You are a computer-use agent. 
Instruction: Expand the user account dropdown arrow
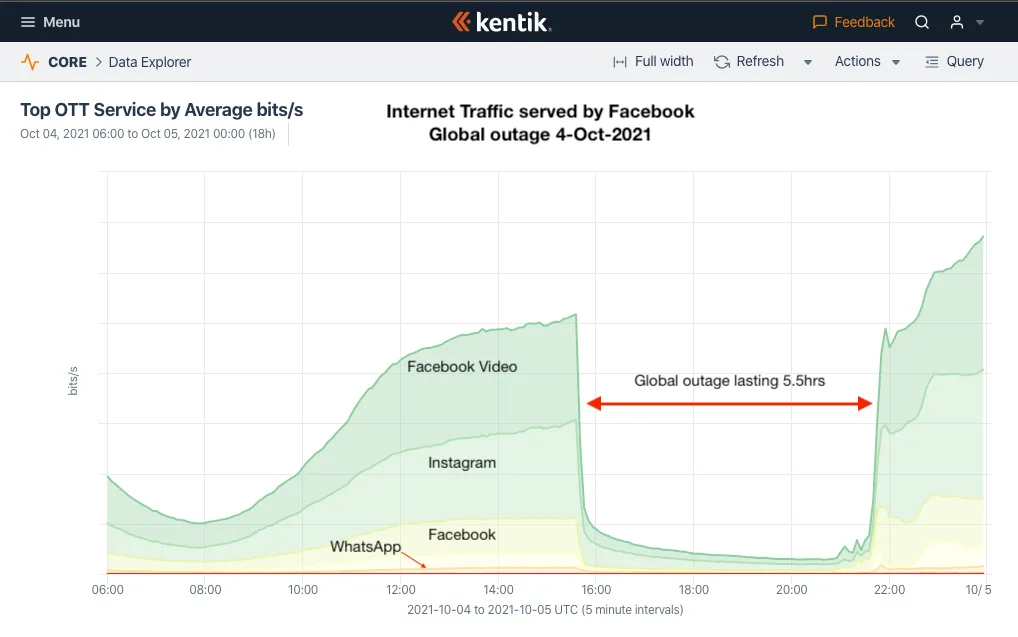tap(980, 23)
